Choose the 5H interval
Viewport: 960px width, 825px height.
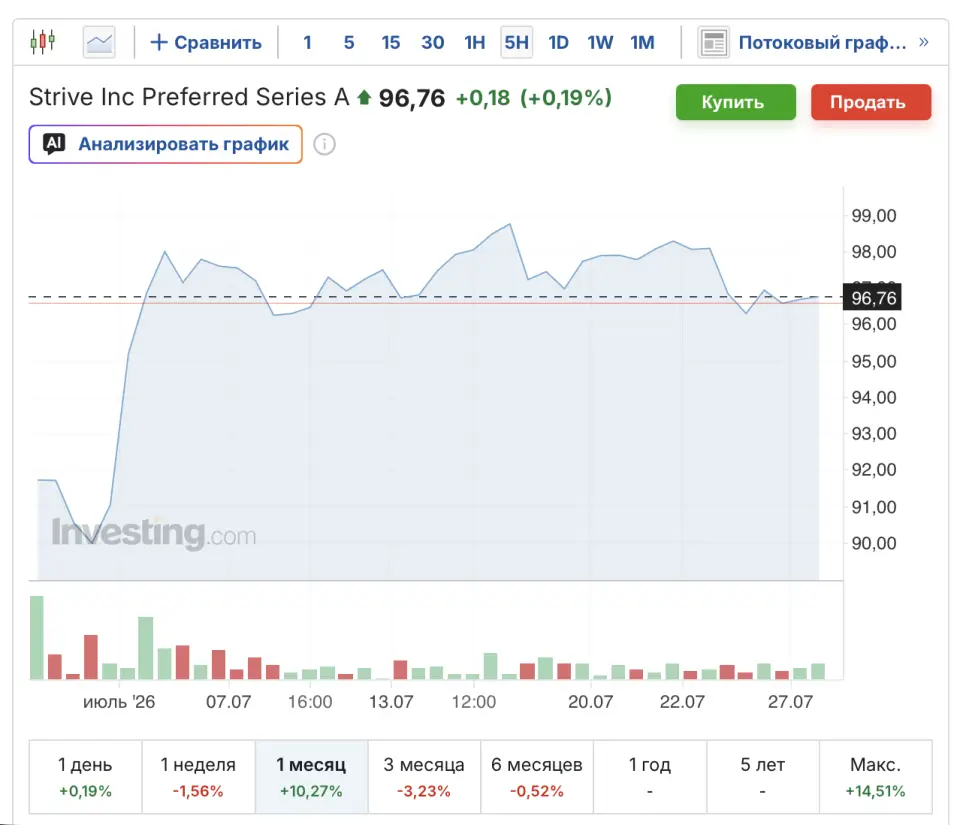(517, 42)
